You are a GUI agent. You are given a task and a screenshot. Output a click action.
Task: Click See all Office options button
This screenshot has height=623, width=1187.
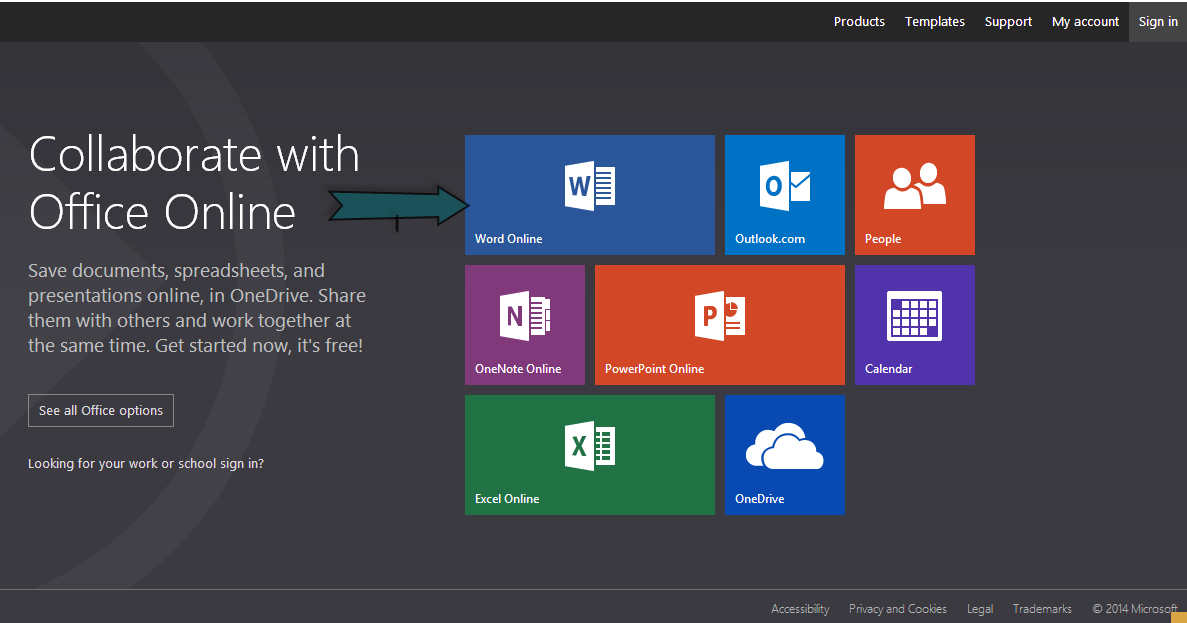pyautogui.click(x=101, y=410)
